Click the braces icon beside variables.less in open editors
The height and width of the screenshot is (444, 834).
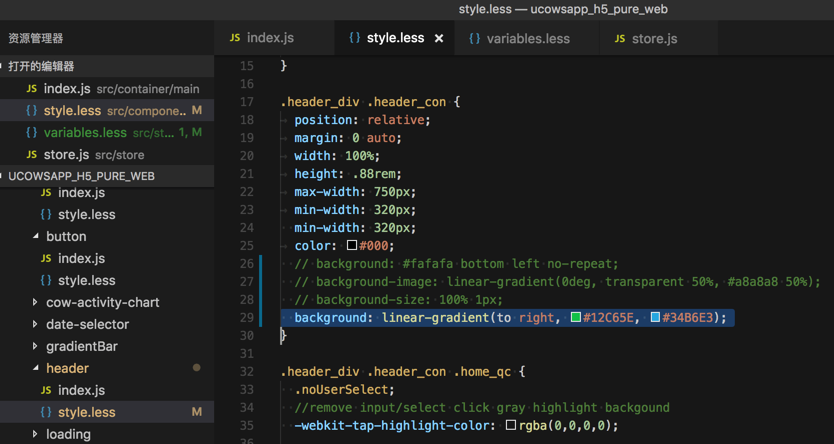(32, 133)
